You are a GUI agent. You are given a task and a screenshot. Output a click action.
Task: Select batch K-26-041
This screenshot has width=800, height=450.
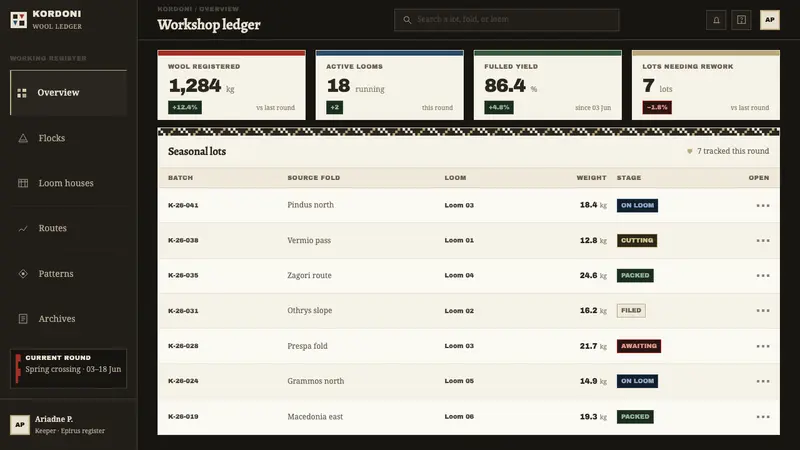coord(183,206)
